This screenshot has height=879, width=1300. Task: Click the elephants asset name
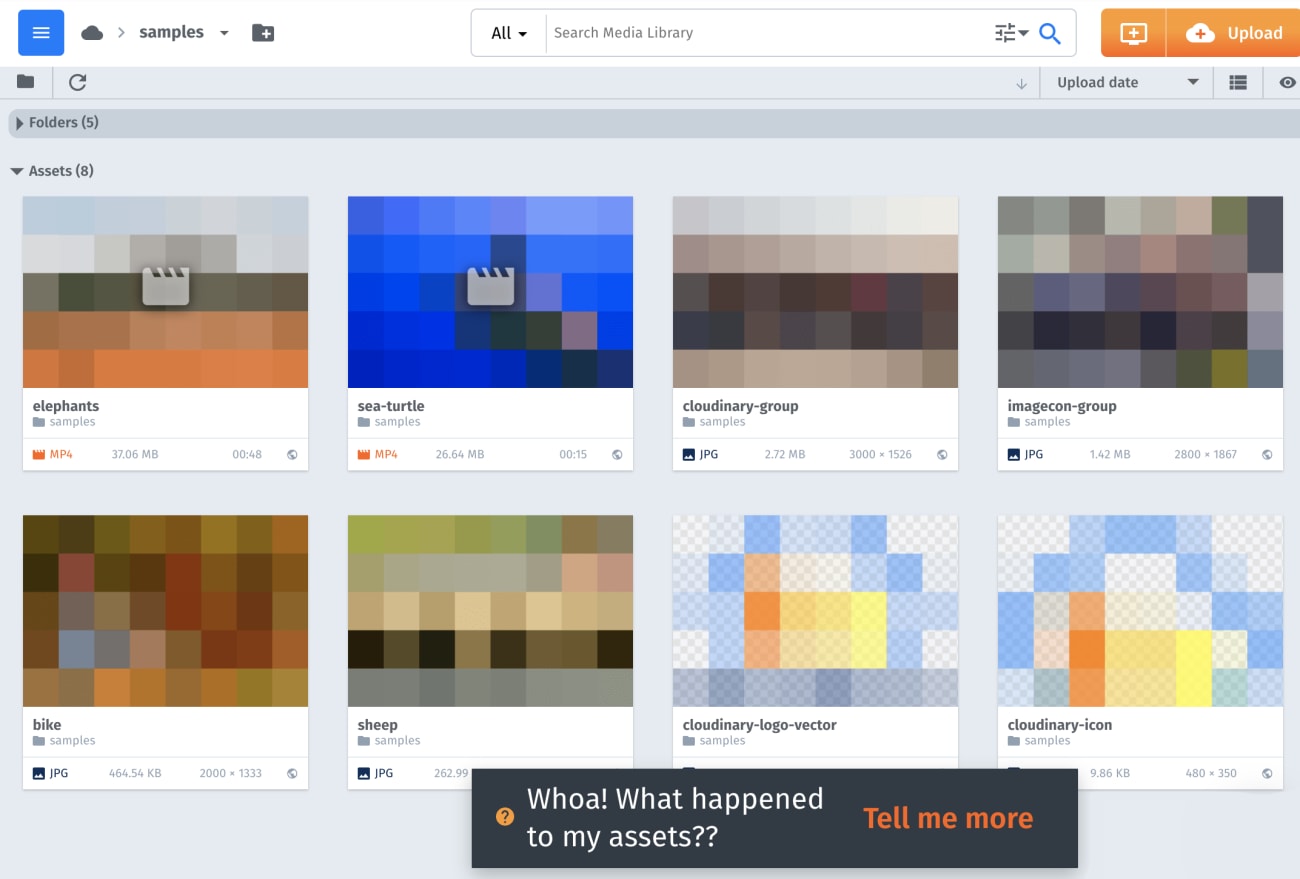pyautogui.click(x=66, y=406)
